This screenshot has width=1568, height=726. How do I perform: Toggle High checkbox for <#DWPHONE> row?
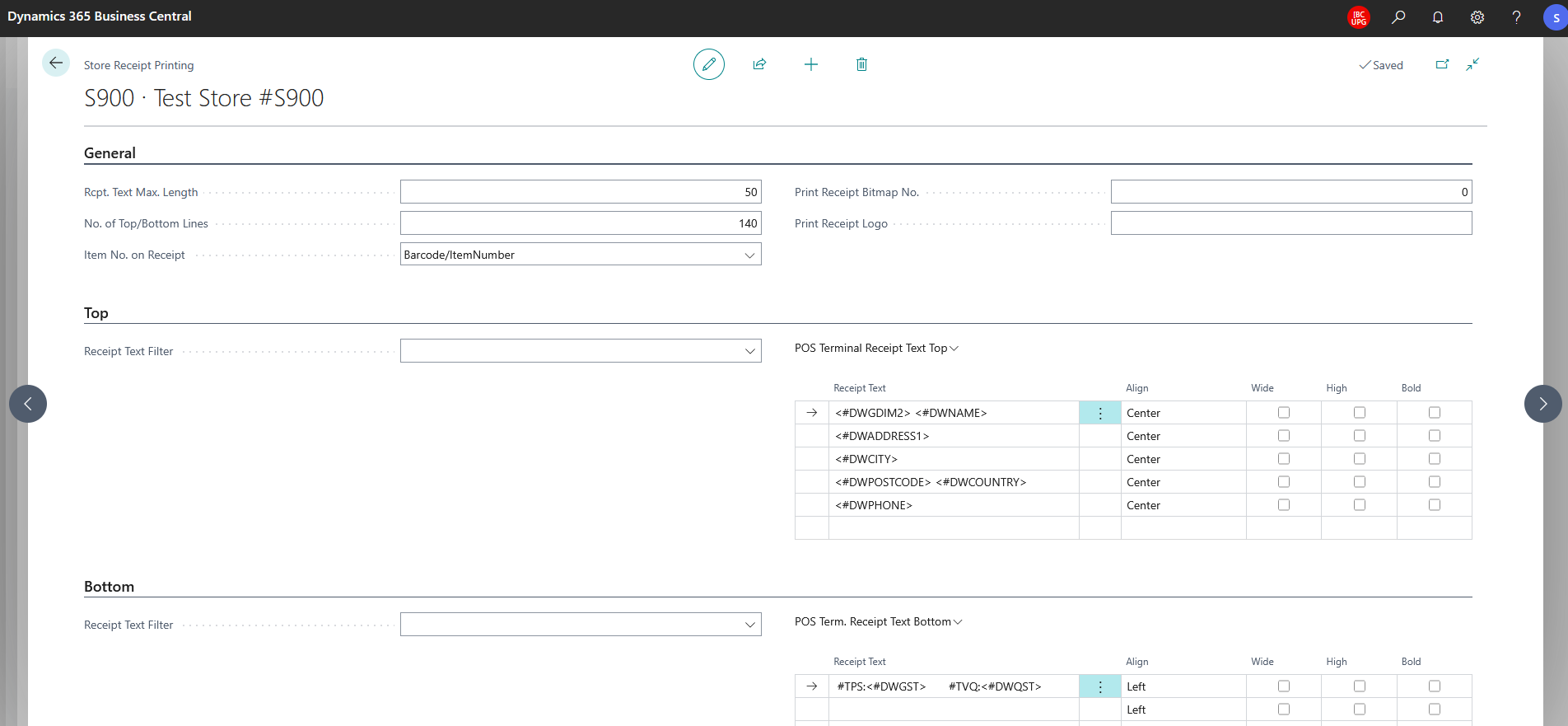coord(1360,505)
